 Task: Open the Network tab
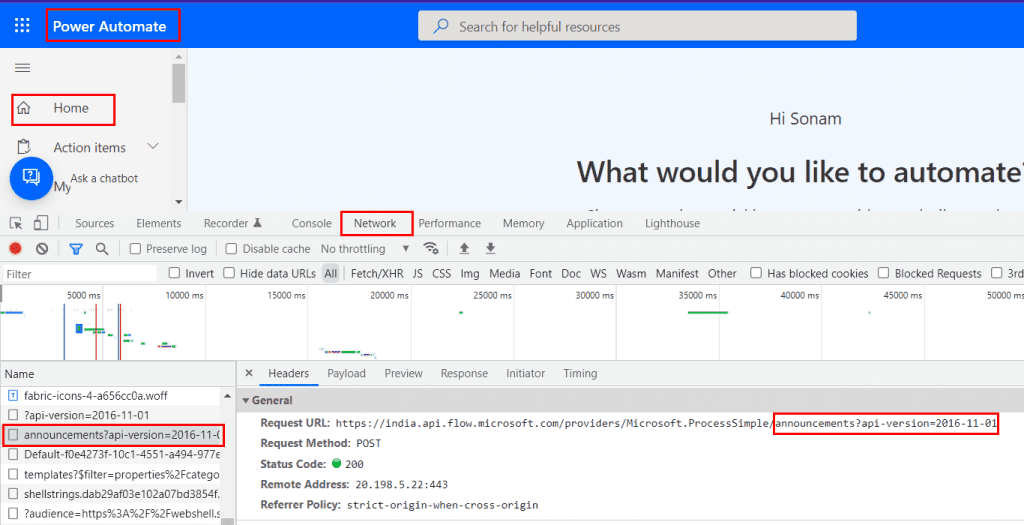375,223
